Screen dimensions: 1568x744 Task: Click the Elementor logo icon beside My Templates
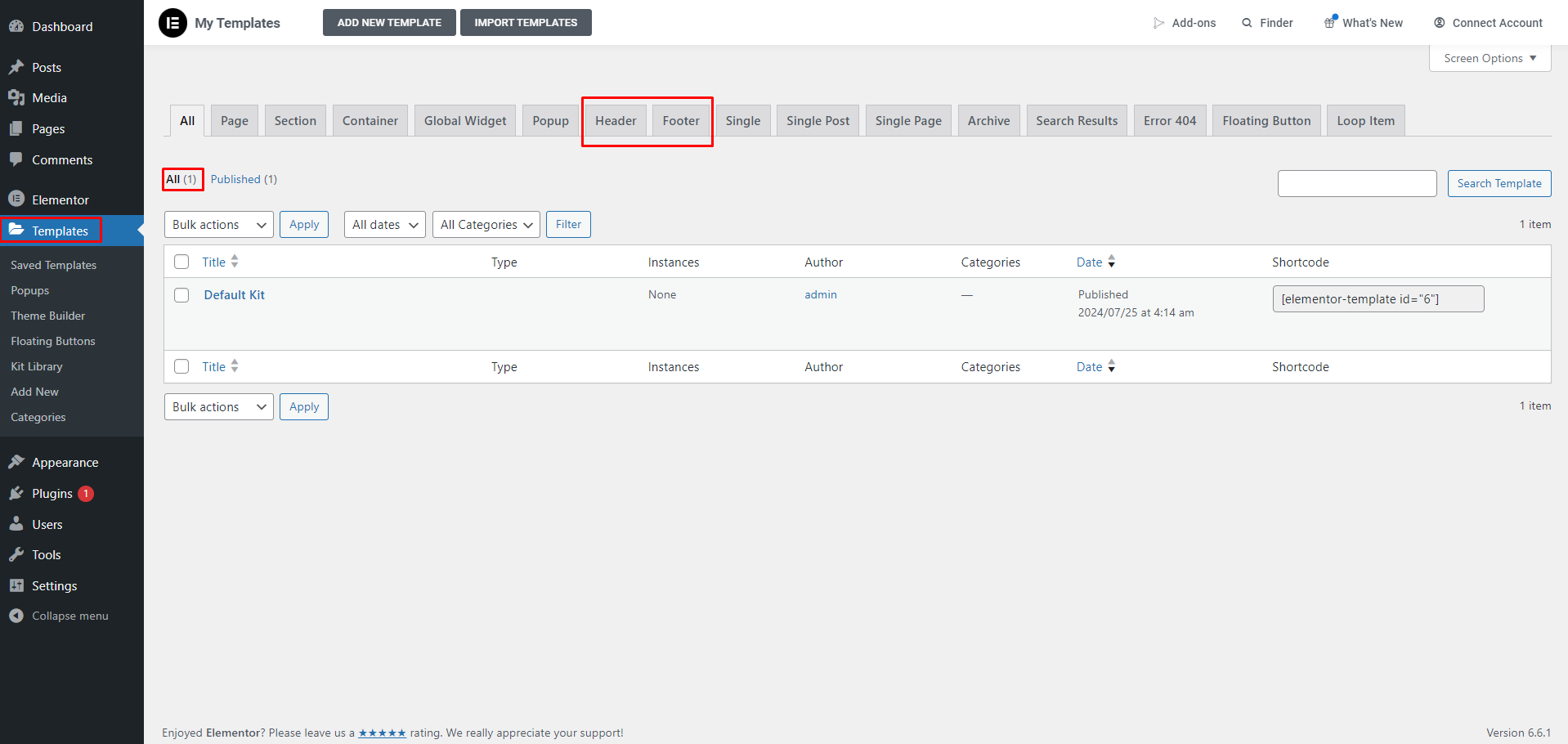[x=172, y=23]
